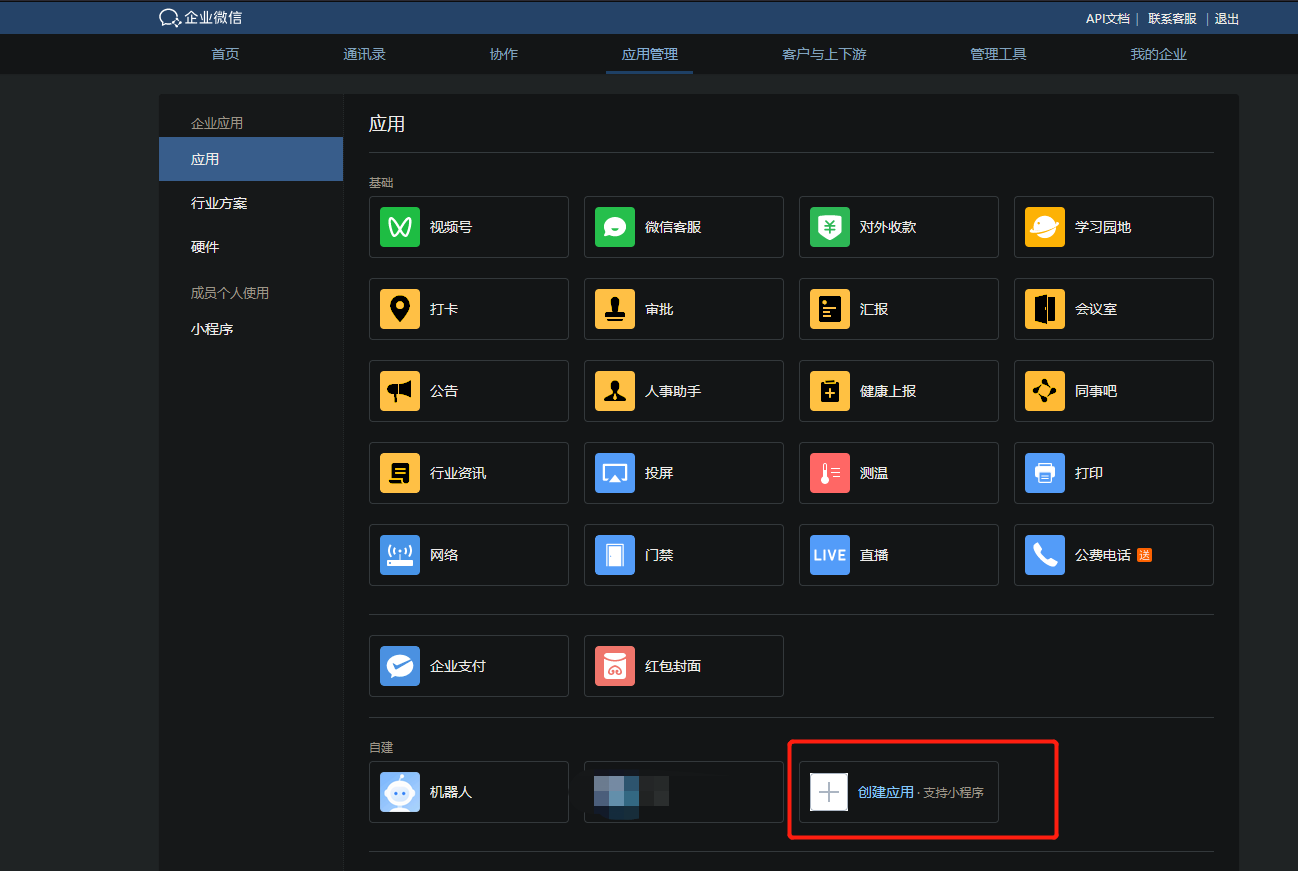The height and width of the screenshot is (871, 1298).
Task: Open the 人事助手 person icon
Action: [615, 391]
